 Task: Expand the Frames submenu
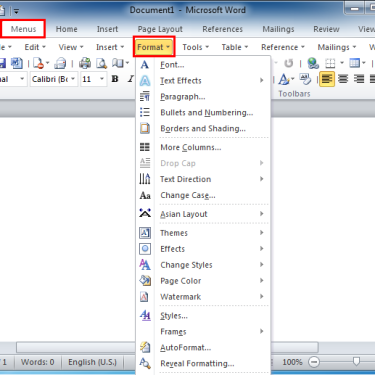point(262,331)
